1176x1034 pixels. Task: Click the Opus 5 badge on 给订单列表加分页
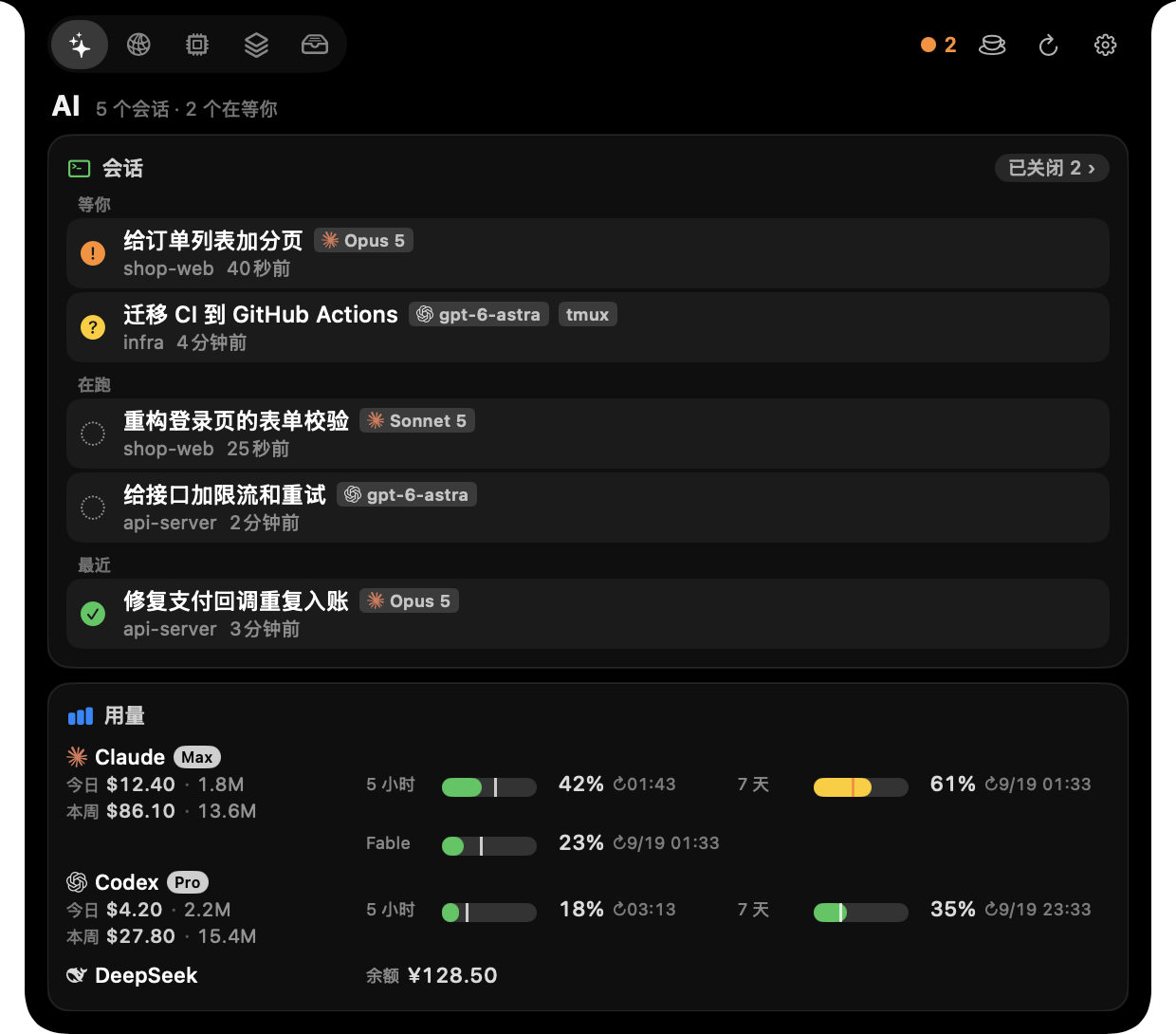pos(364,240)
